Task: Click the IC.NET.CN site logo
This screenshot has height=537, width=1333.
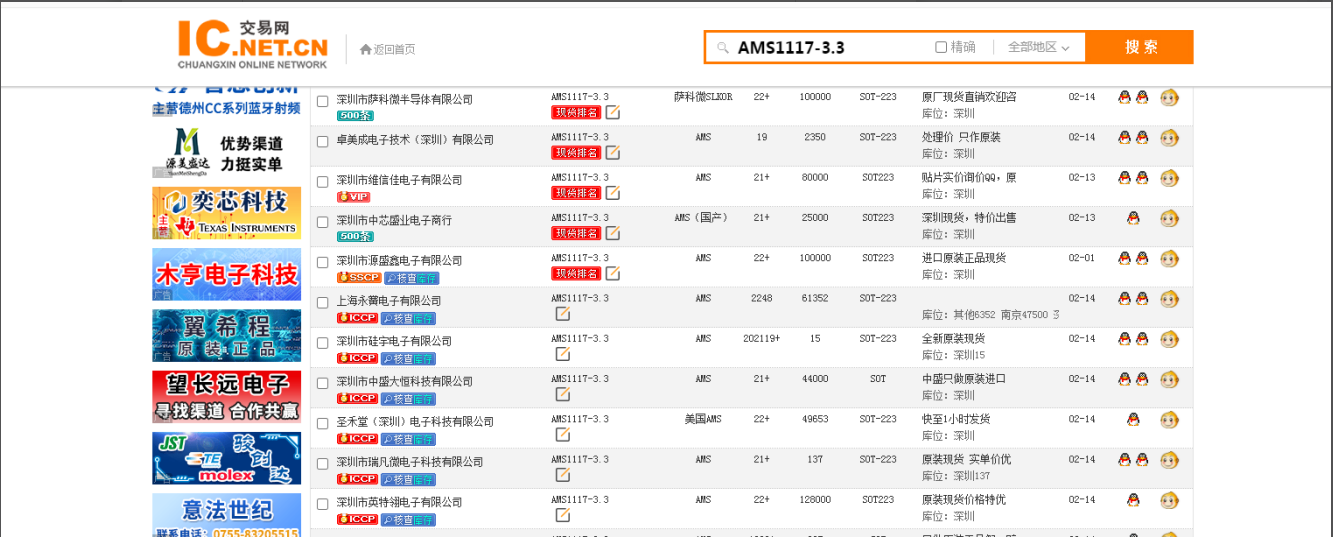Action: 253,46
